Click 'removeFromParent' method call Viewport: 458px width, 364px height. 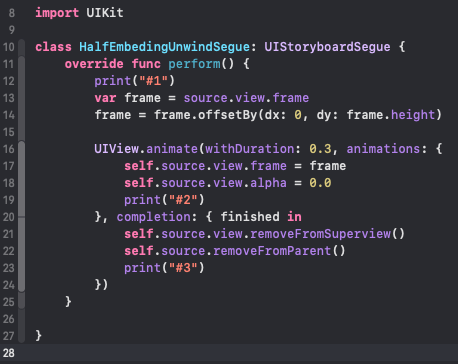pos(272,251)
